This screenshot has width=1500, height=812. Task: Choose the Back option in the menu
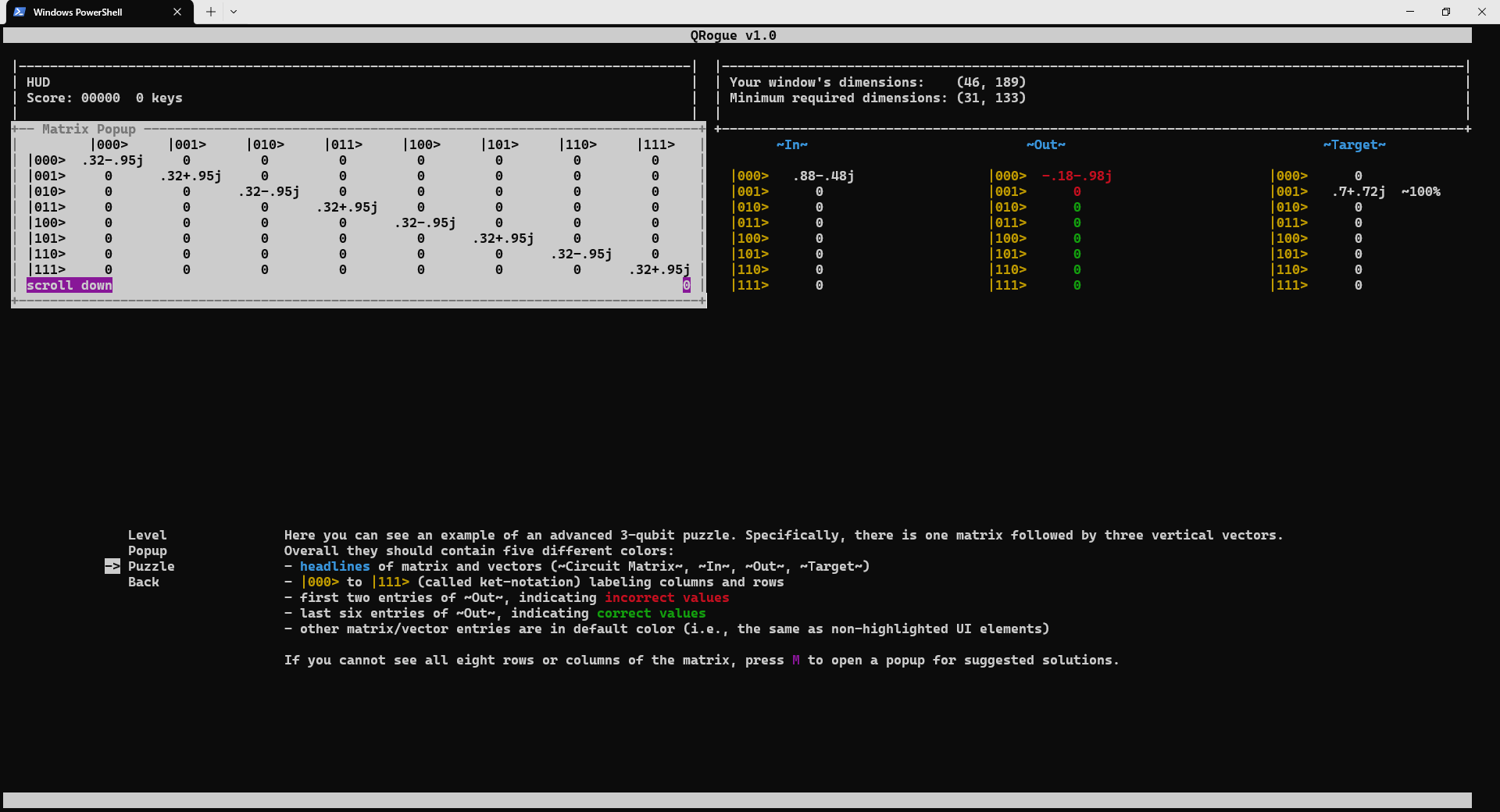tap(143, 582)
